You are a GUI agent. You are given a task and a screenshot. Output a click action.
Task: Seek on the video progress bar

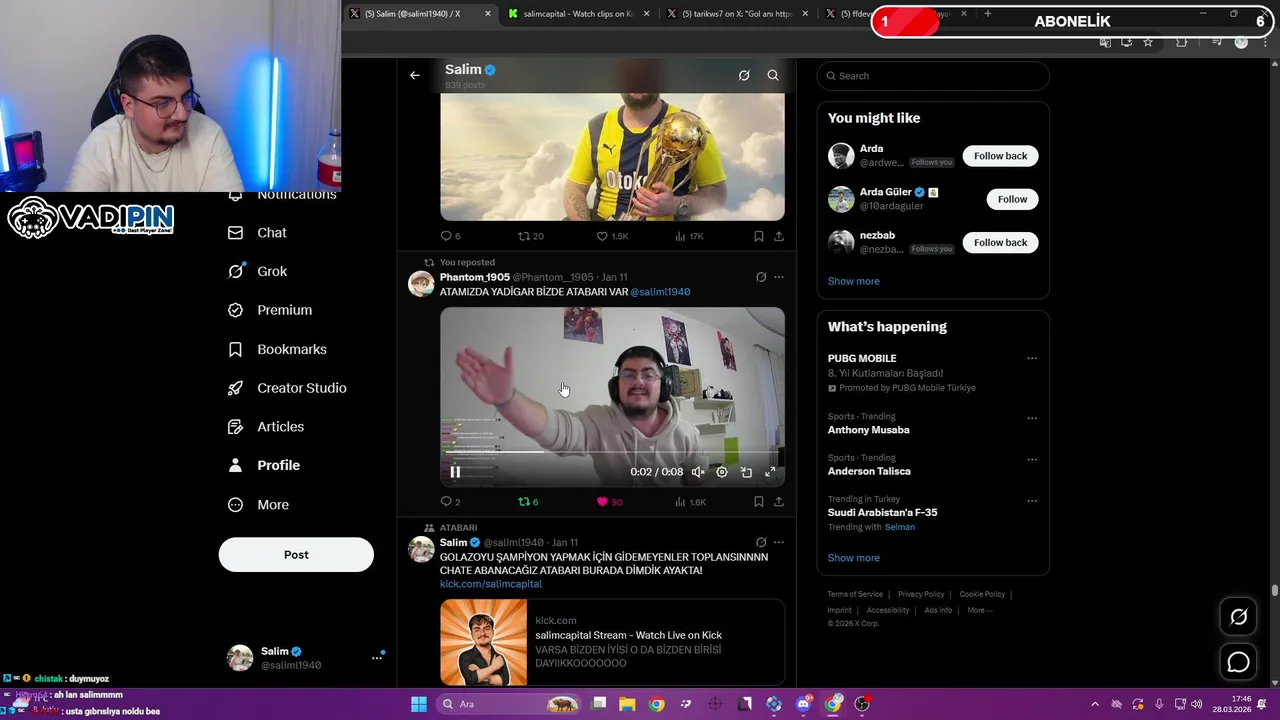pyautogui.click(x=612, y=452)
